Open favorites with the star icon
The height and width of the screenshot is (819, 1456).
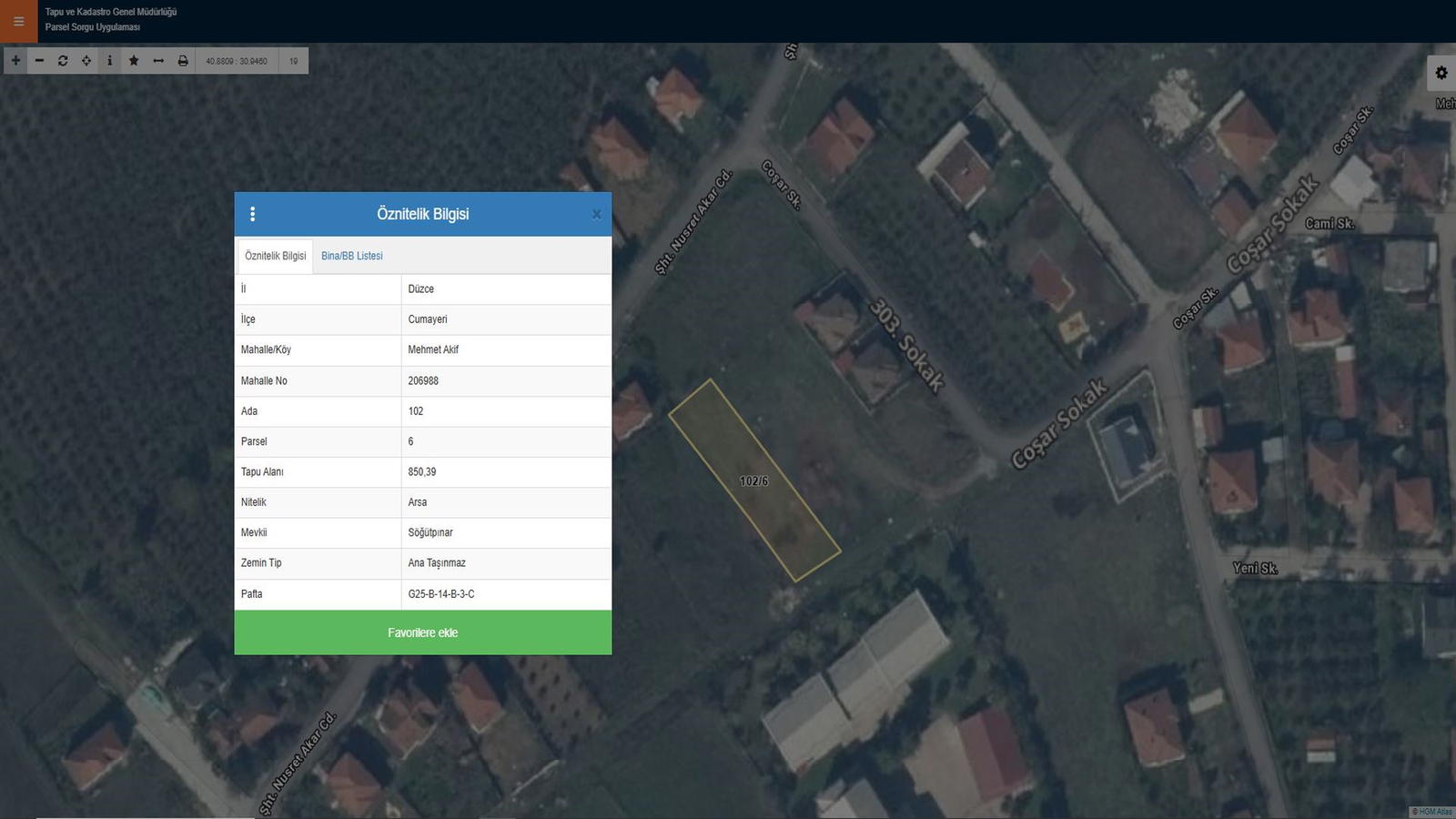coord(134,61)
